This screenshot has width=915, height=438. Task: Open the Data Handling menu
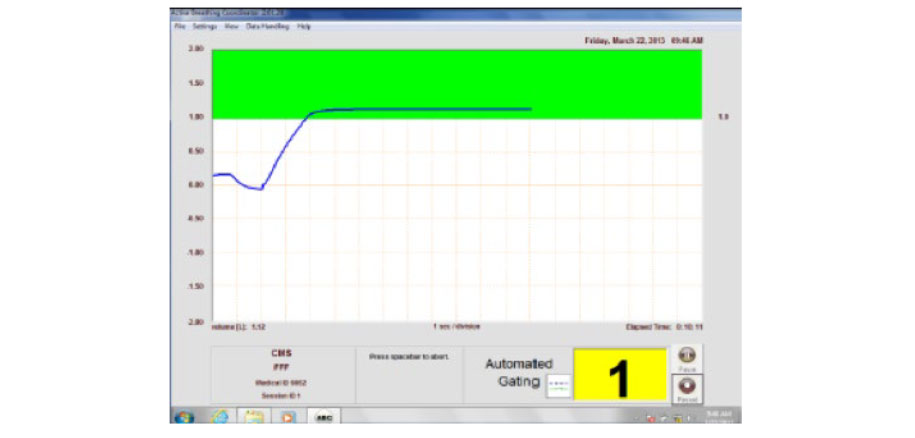coord(267,27)
